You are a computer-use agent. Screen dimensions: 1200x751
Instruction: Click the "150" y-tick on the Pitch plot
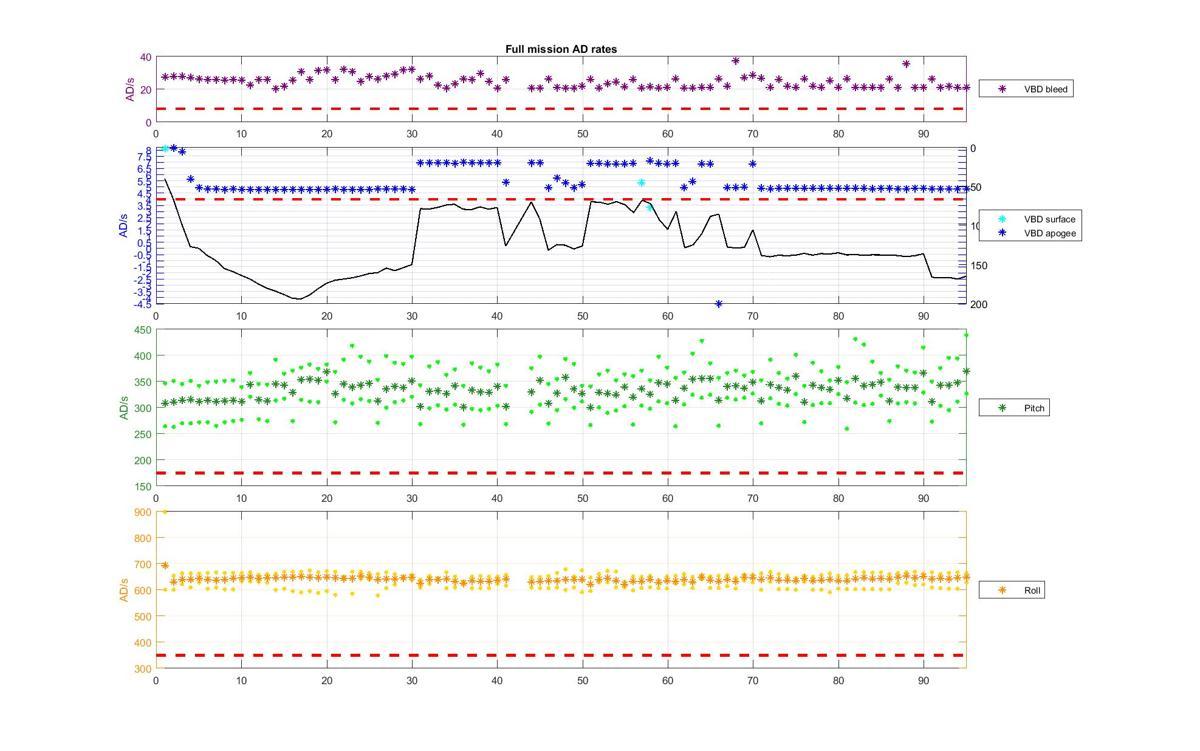click(x=143, y=486)
